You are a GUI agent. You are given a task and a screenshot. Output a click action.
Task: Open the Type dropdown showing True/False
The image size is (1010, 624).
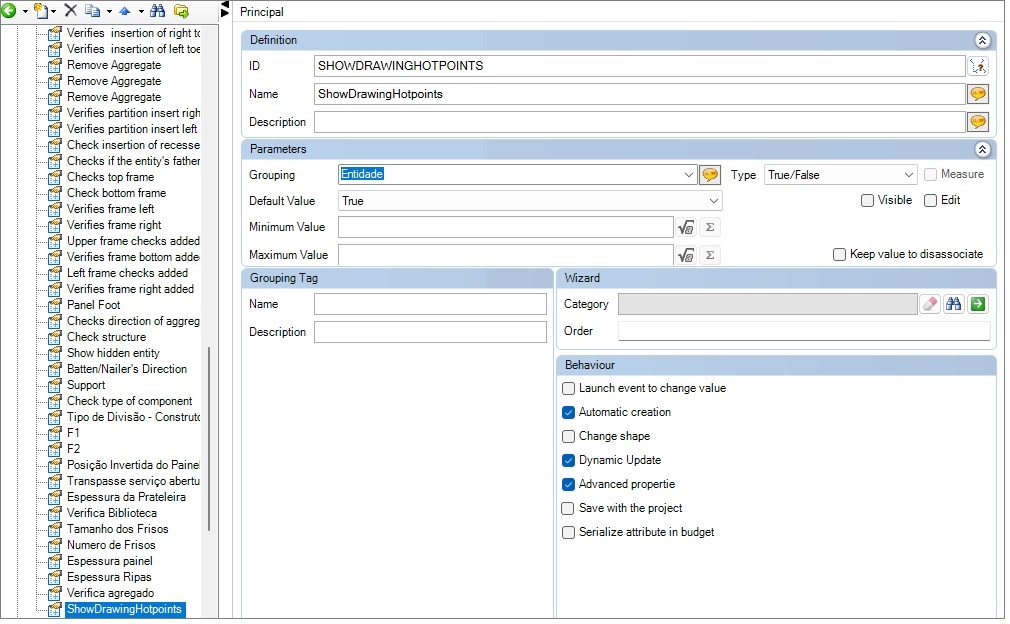[x=908, y=175]
